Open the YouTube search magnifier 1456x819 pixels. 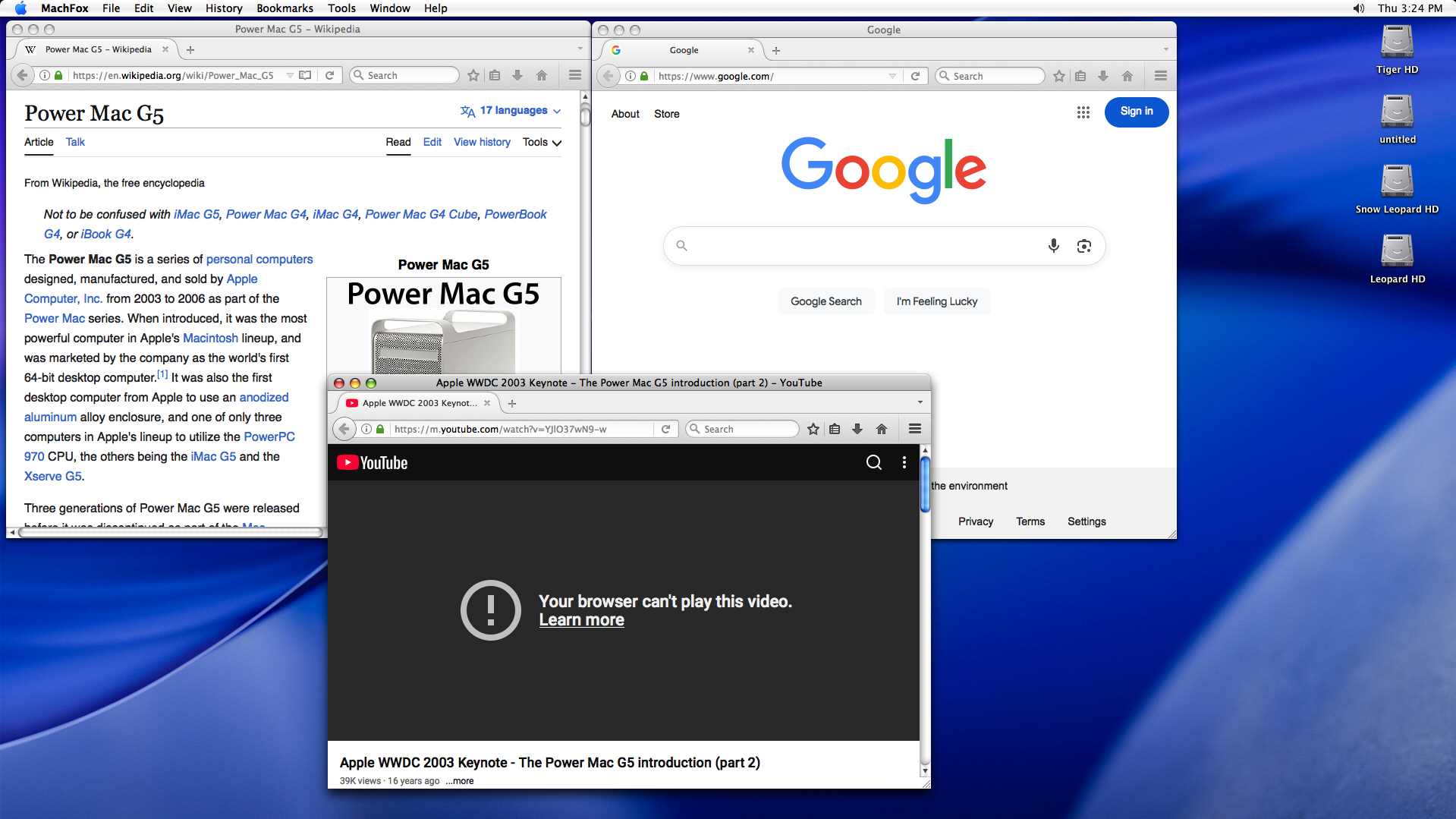[x=874, y=462]
